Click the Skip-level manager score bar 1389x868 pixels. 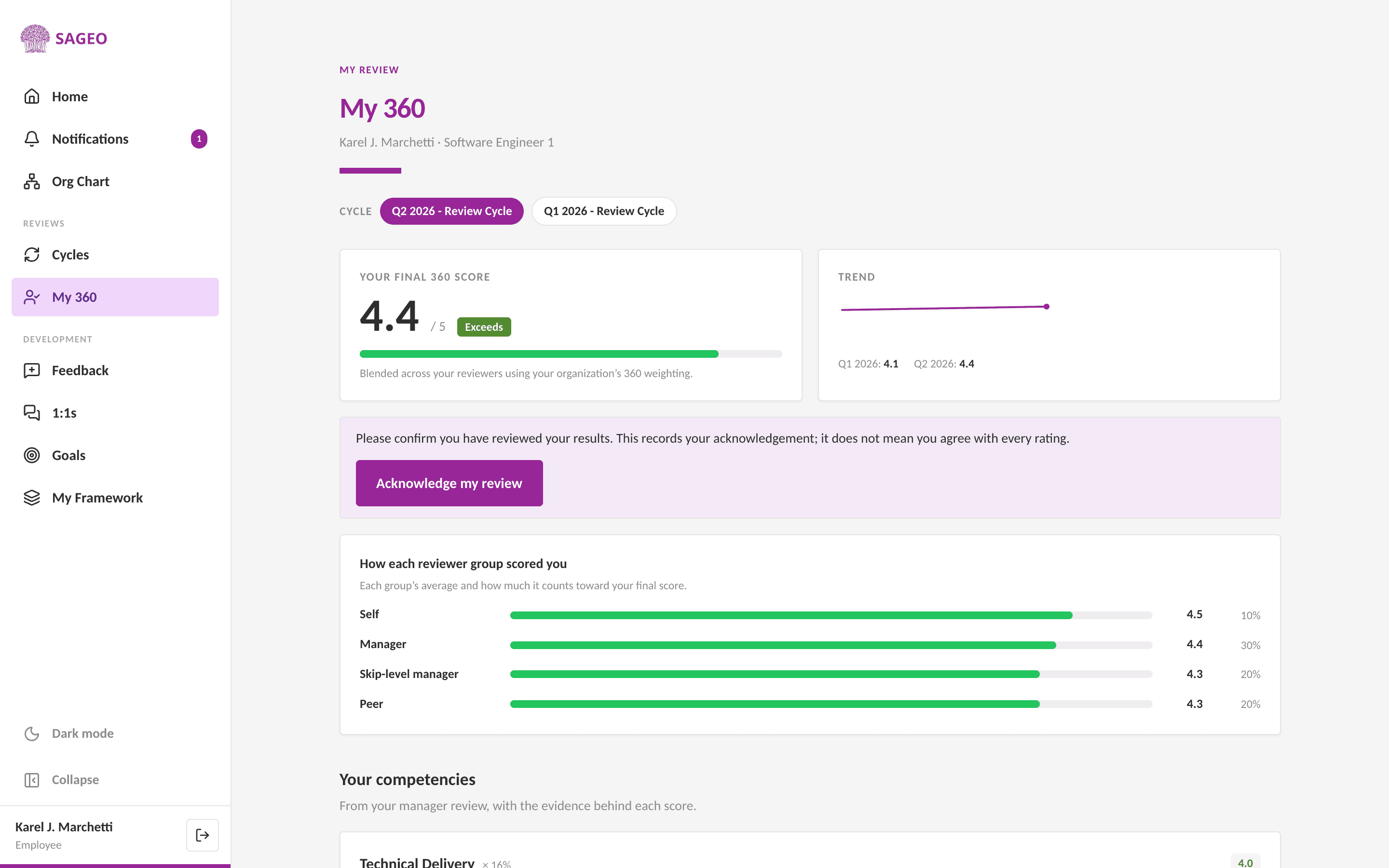point(831,674)
